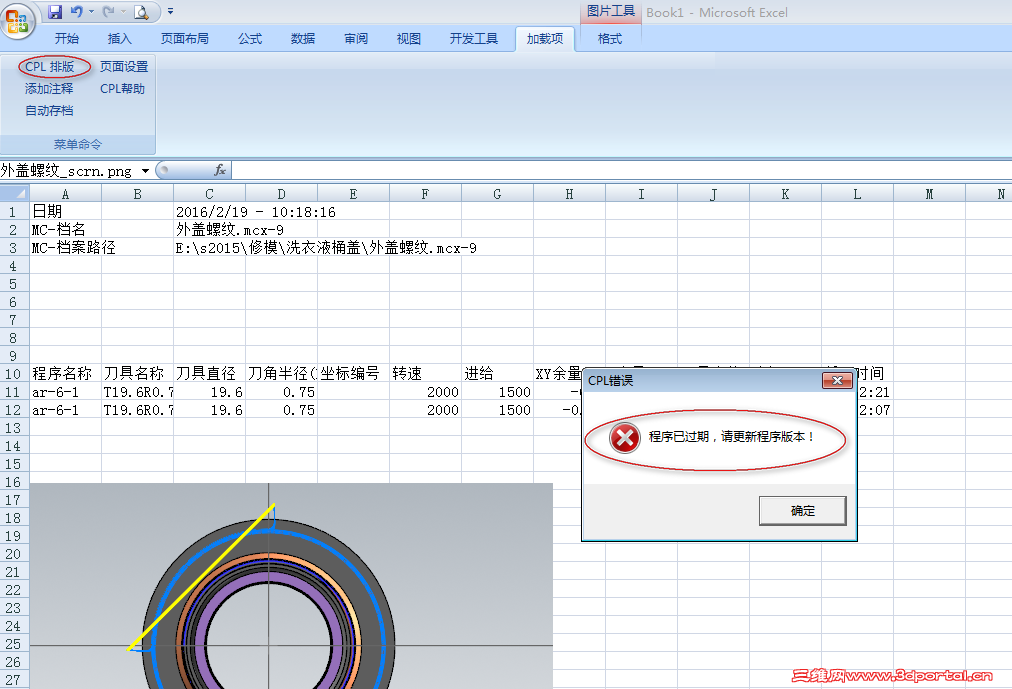This screenshot has height=689, width=1012.
Task: Click row 11 speed value 2000
Action: pos(425,392)
